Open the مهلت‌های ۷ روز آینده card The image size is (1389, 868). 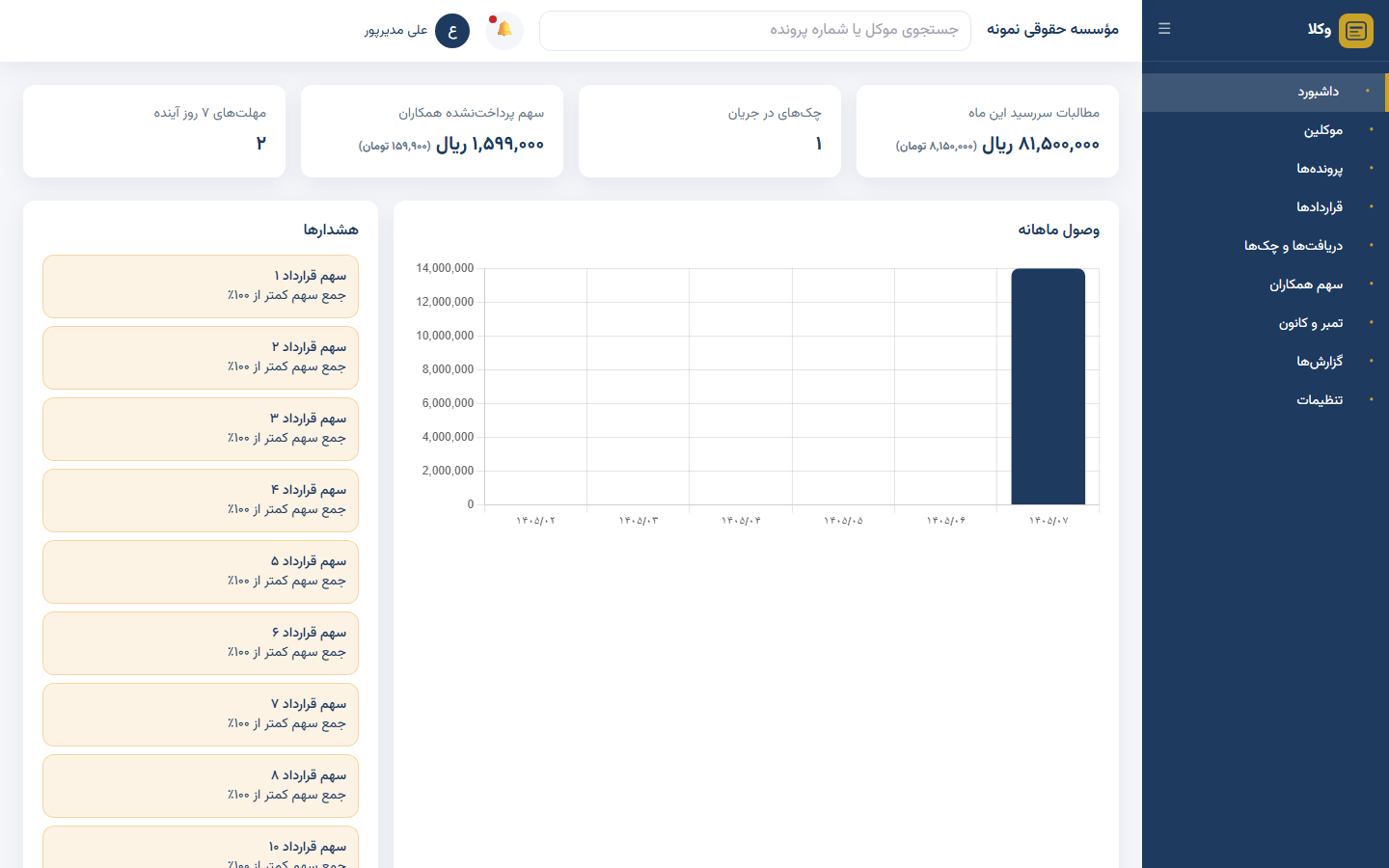pyautogui.click(x=154, y=131)
